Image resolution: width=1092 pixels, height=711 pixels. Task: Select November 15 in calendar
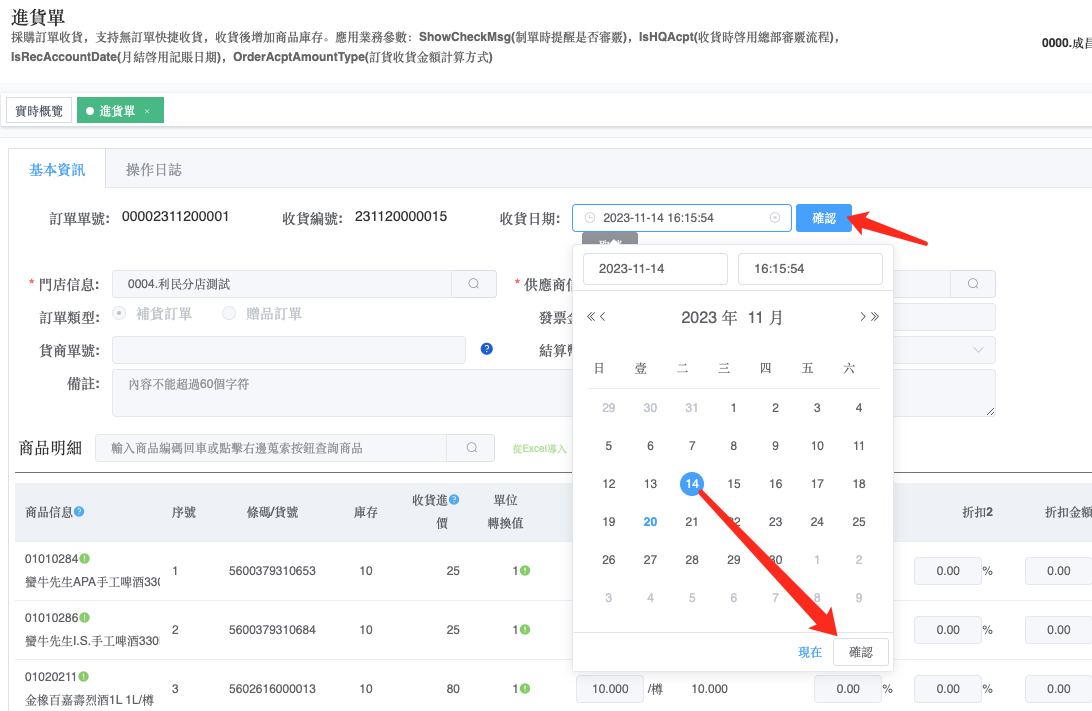[733, 483]
